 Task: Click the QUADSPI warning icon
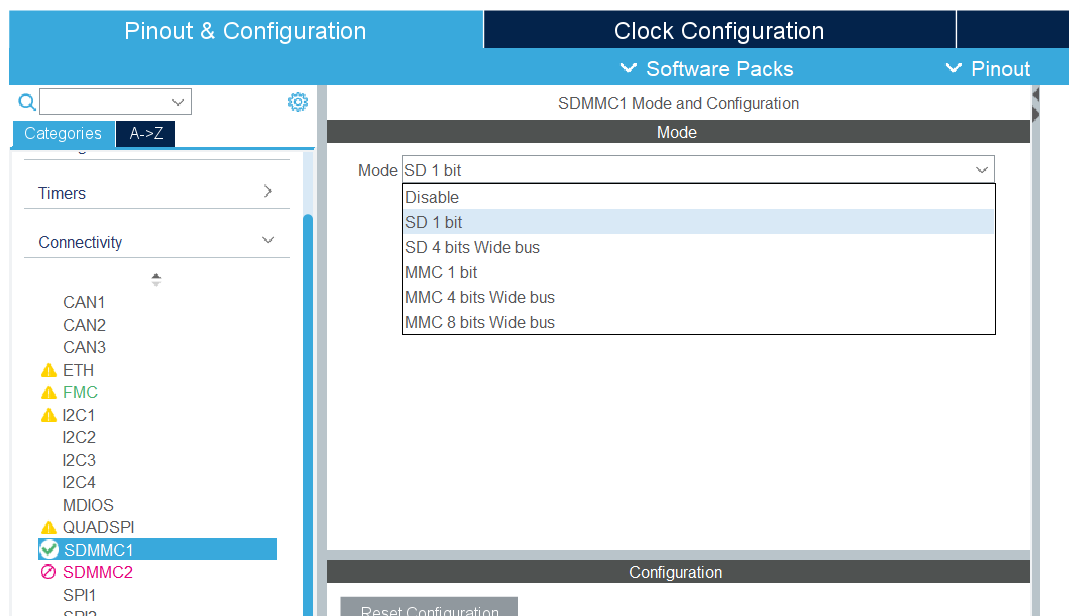click(49, 528)
